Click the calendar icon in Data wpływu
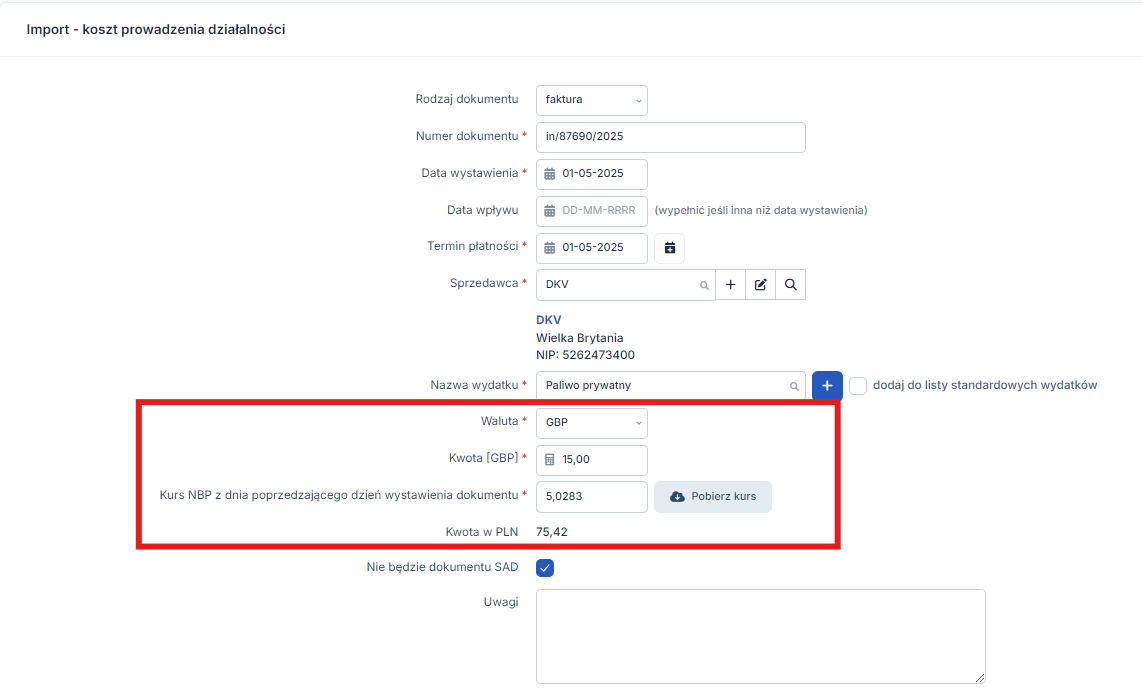Viewport: 1142px width, 700px height. 549,211
